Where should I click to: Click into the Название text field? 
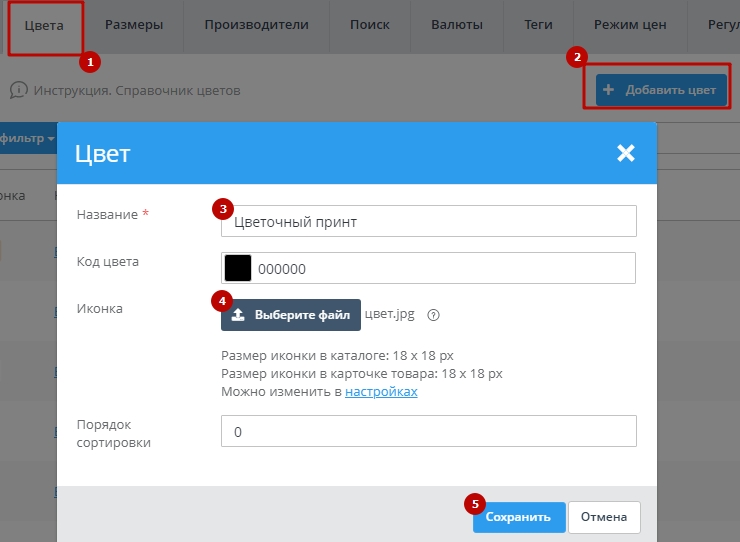coord(428,222)
